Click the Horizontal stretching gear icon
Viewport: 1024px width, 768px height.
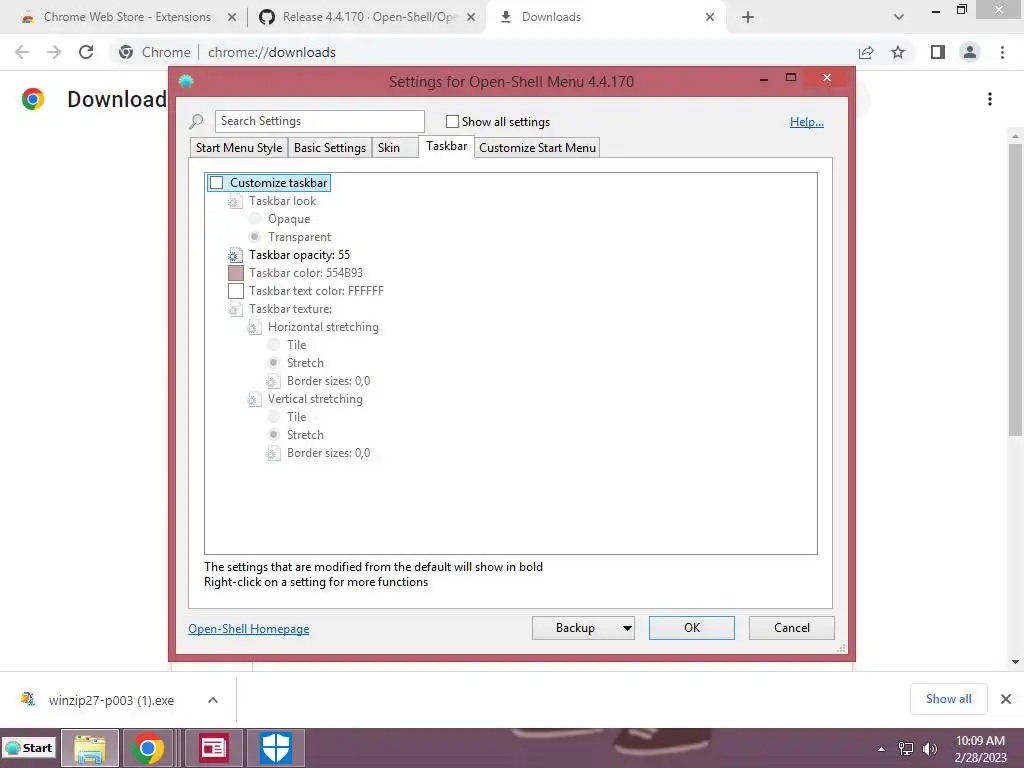coord(253,327)
